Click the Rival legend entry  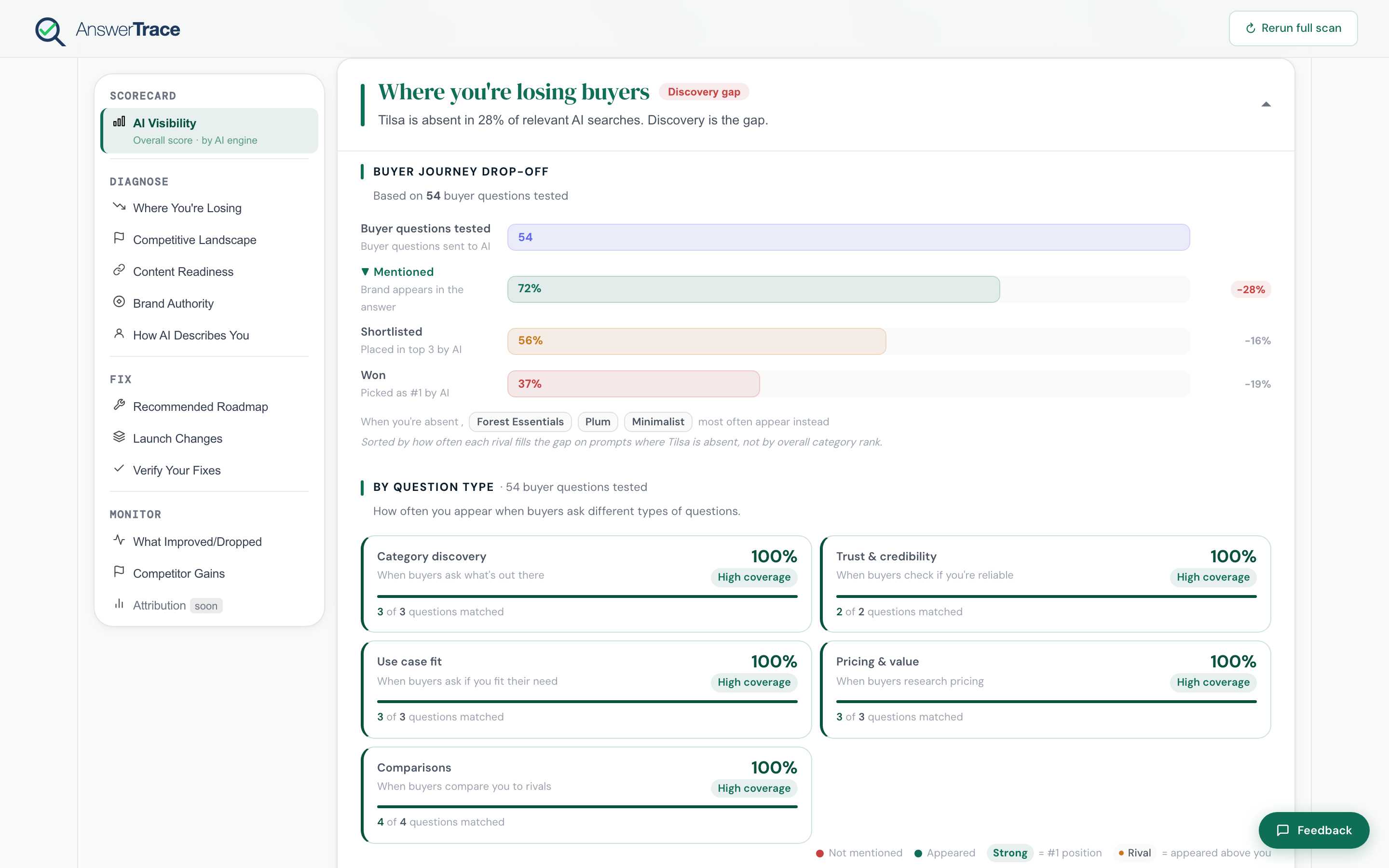(x=1135, y=853)
